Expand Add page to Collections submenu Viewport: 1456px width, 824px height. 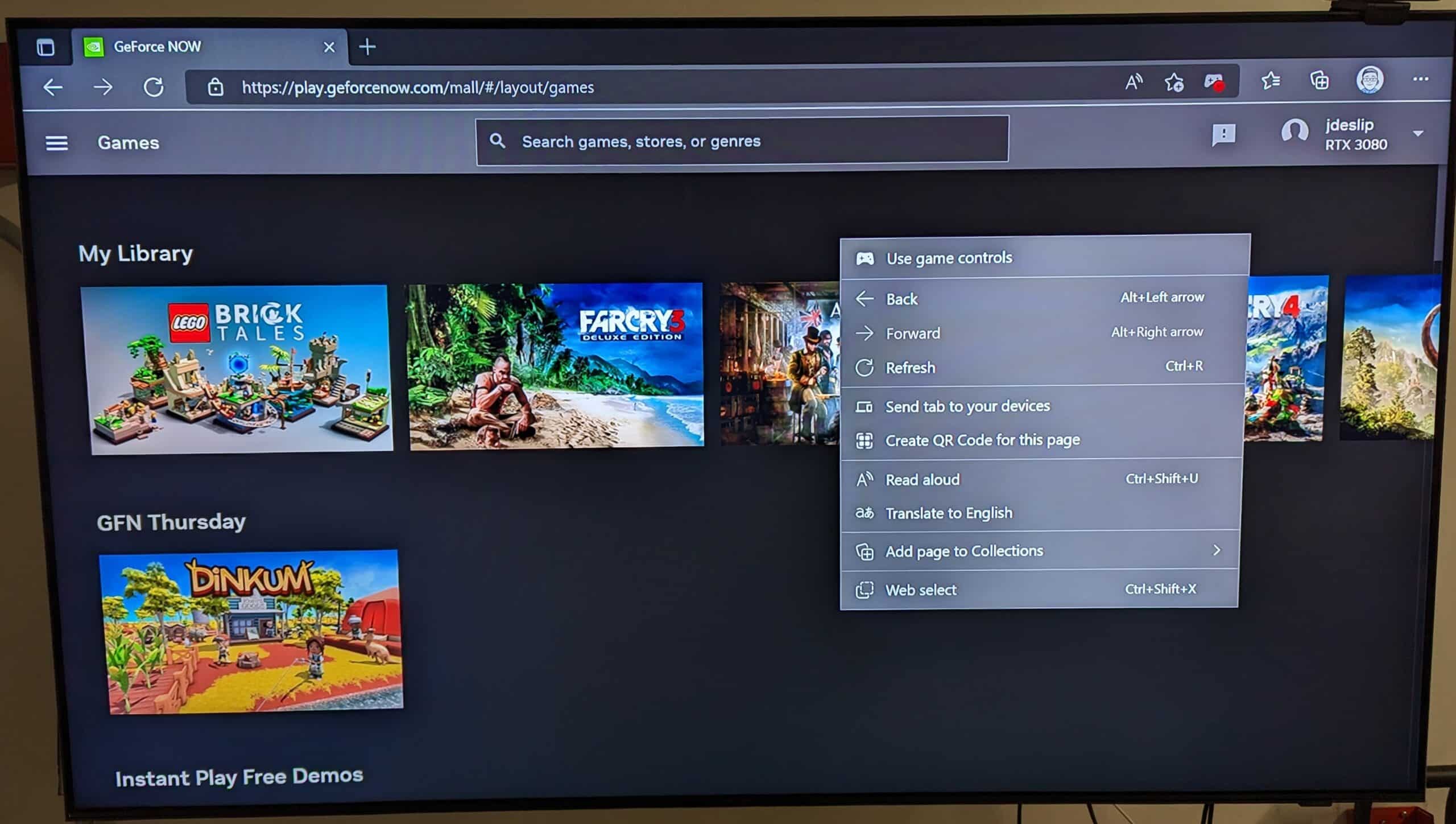1041,551
